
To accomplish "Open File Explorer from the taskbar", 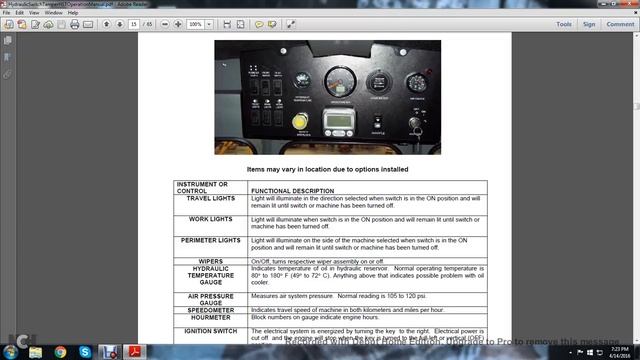I will 36,352.
